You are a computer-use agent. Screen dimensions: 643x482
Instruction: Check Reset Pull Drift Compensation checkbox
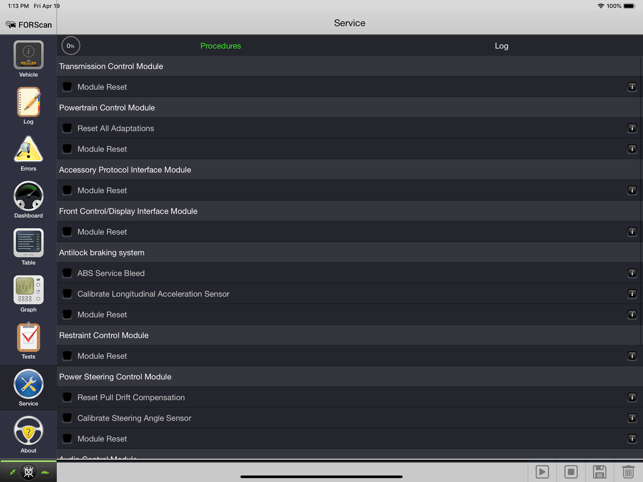coord(67,397)
